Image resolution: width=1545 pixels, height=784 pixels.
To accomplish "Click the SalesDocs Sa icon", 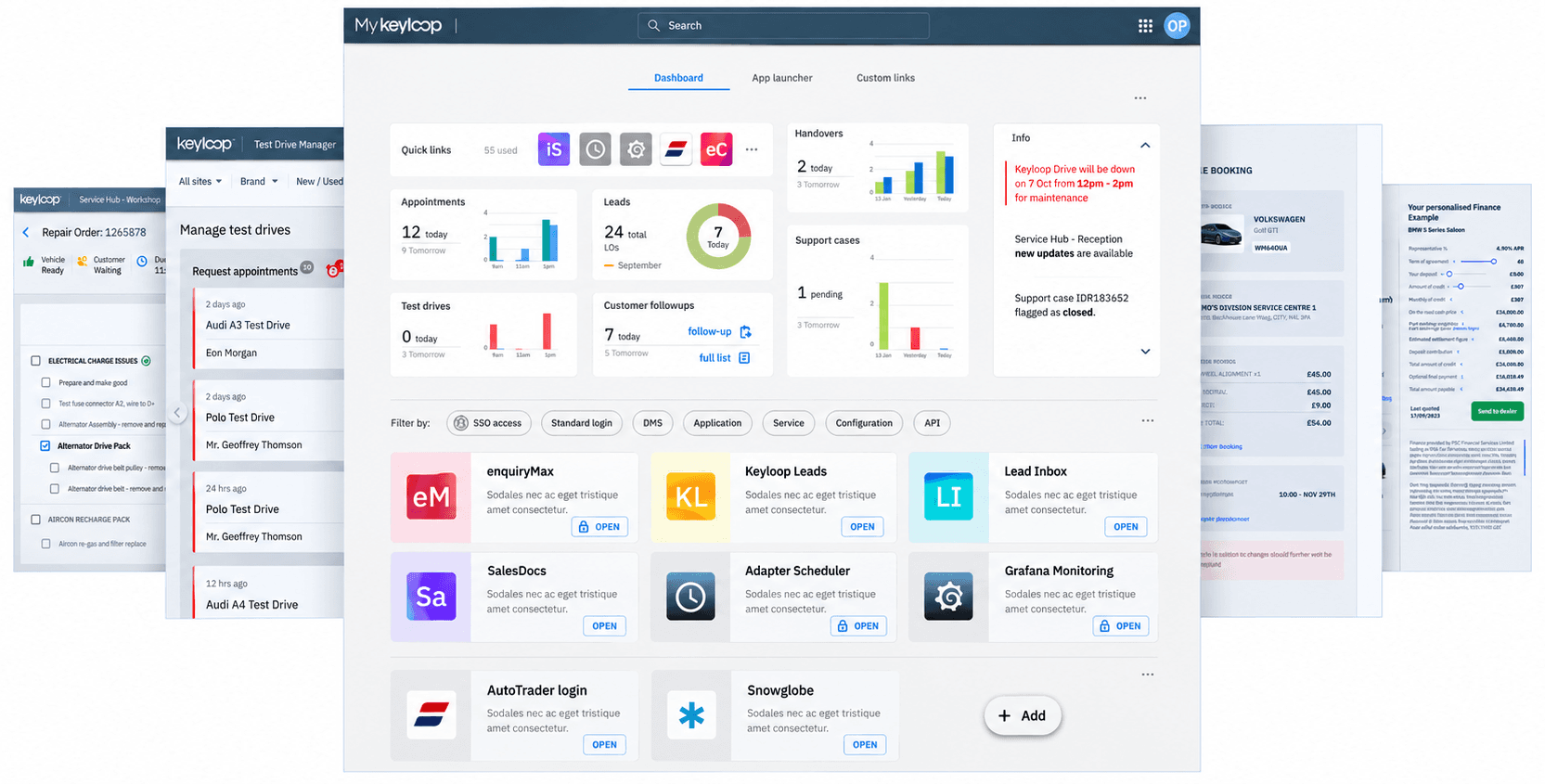I will click(x=431, y=597).
